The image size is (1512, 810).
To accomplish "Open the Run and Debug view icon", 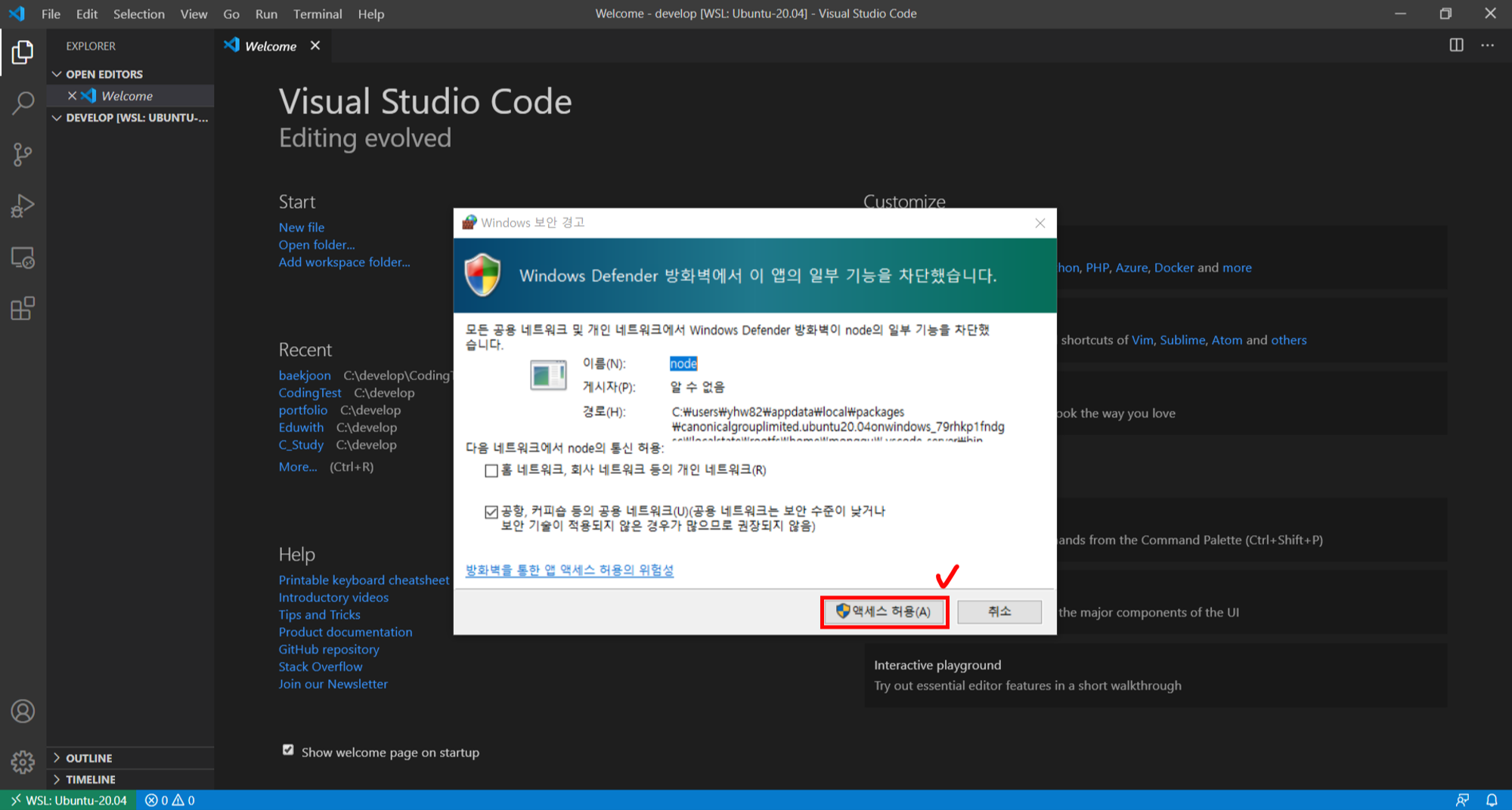I will tap(23, 206).
